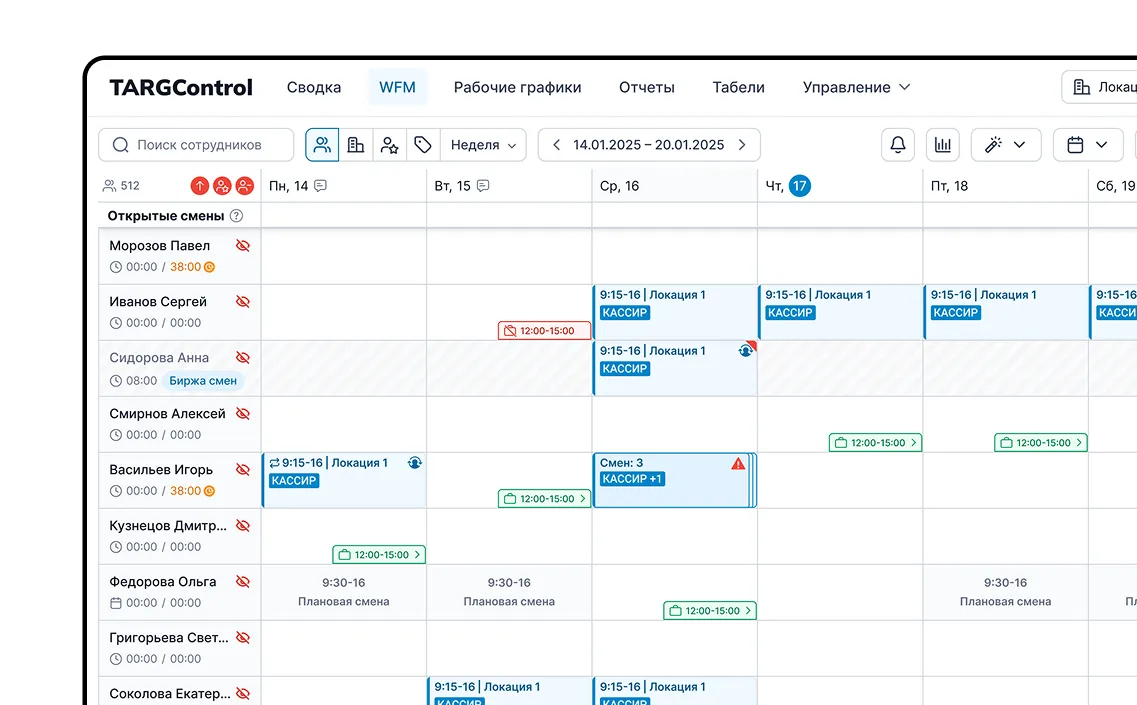This screenshot has width=1137, height=705.
Task: Switch to the WFM tab
Action: pos(397,87)
